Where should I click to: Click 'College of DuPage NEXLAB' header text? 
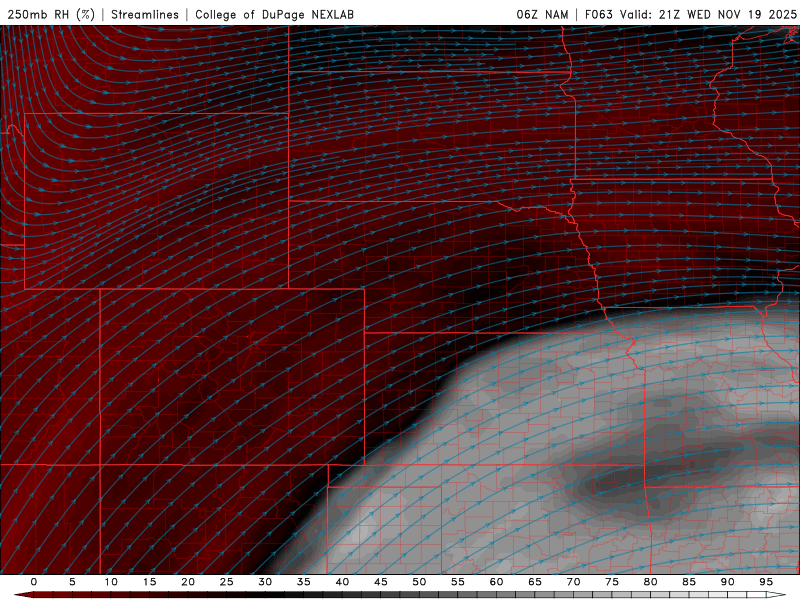[x=274, y=14]
